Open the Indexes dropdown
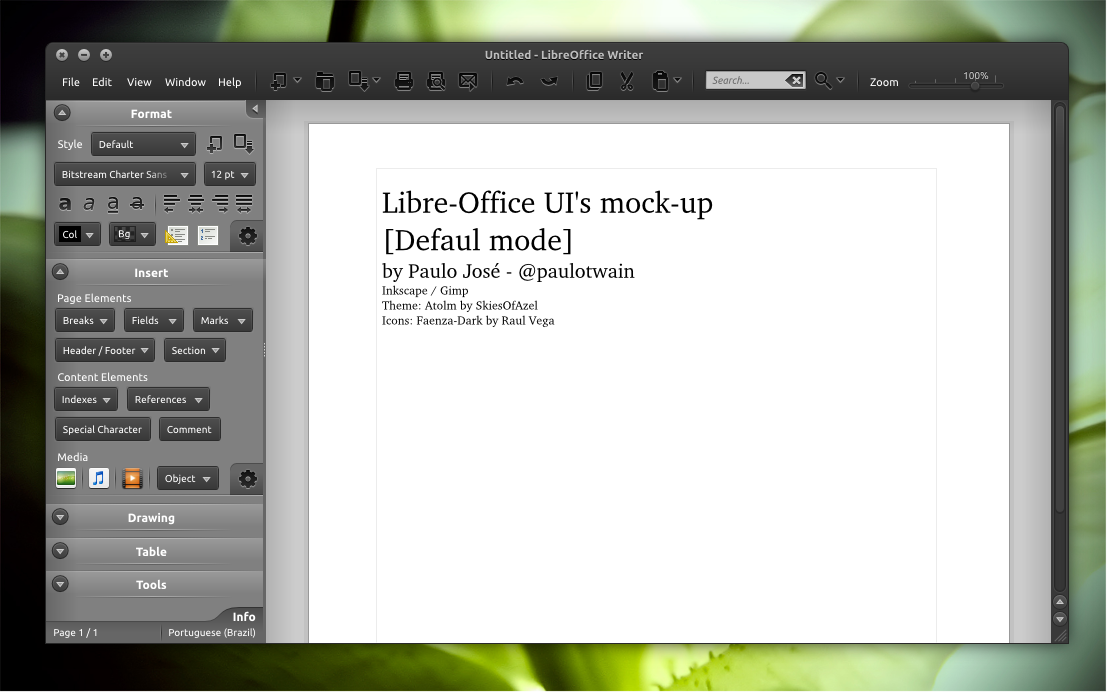The height and width of the screenshot is (692, 1107). coord(85,400)
